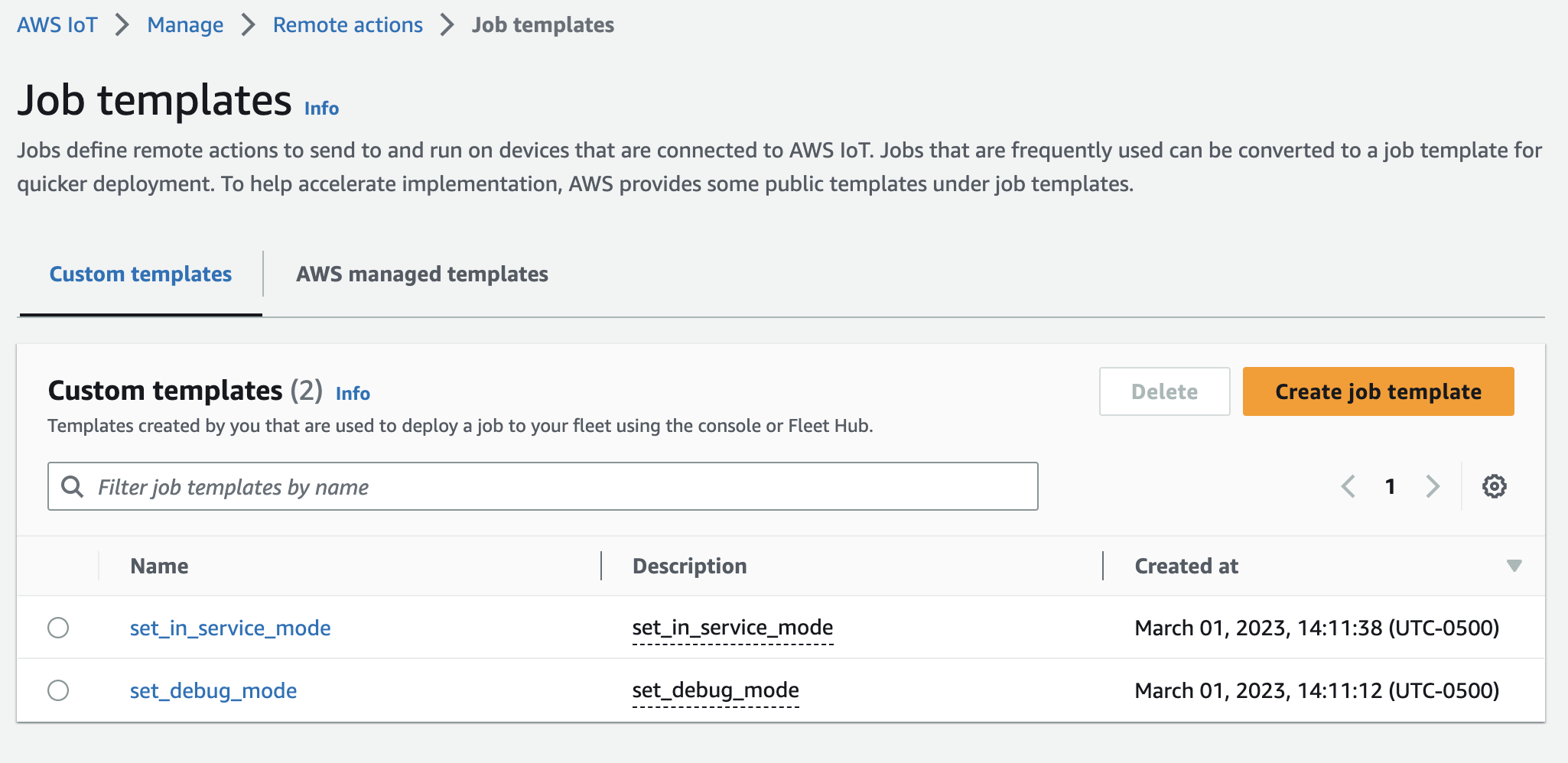Viewport: 1568px width, 763px height.
Task: Click the sort arrow on Created at column
Action: [1513, 567]
